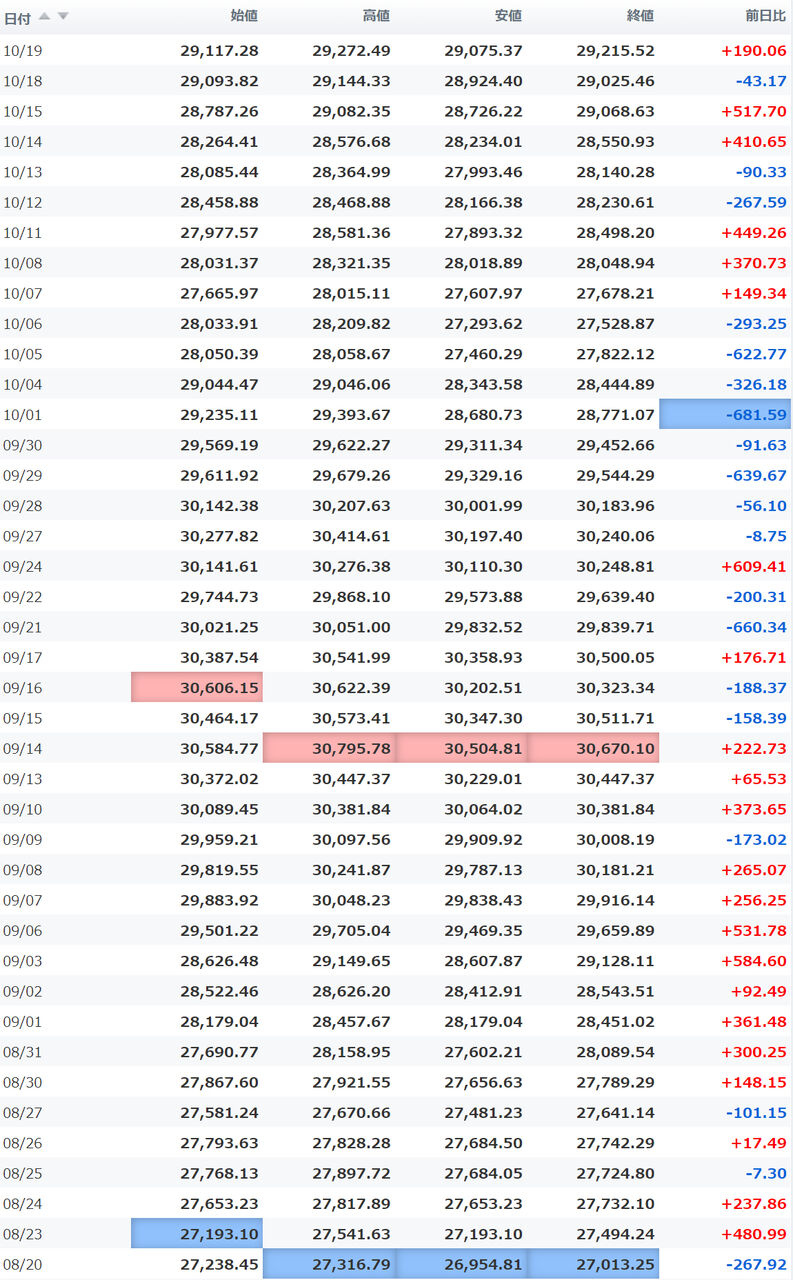This screenshot has height=1280, width=793.
Task: Select the 10/11 change +449.26
Action: coord(753,232)
